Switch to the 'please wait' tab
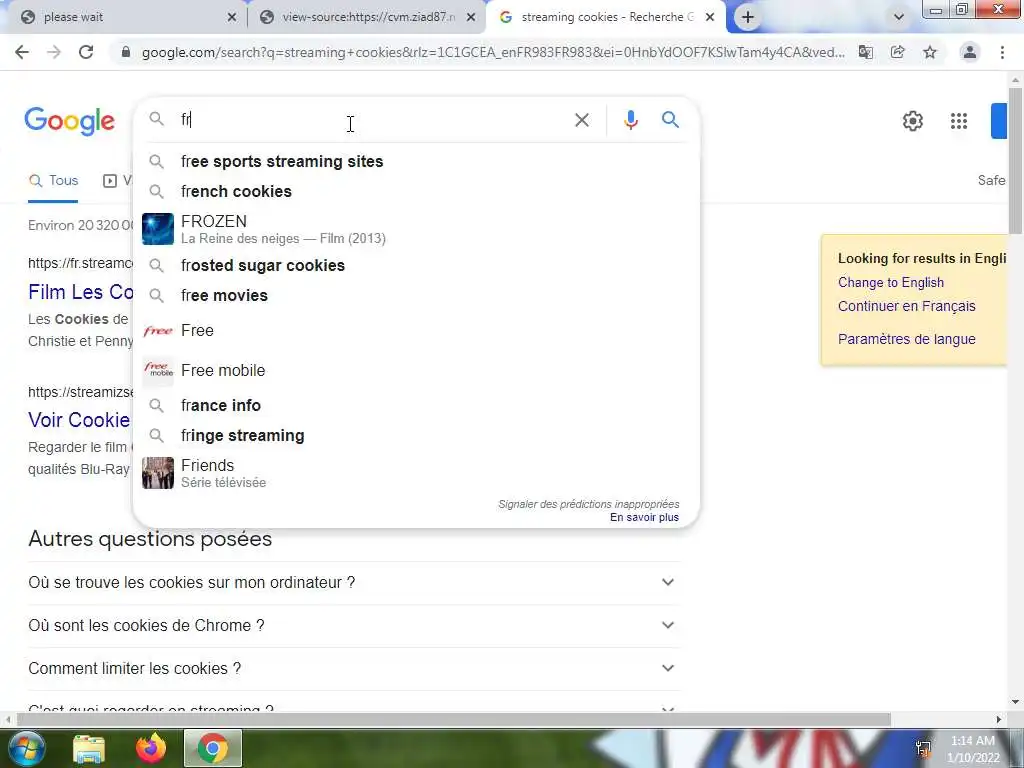 (x=124, y=18)
